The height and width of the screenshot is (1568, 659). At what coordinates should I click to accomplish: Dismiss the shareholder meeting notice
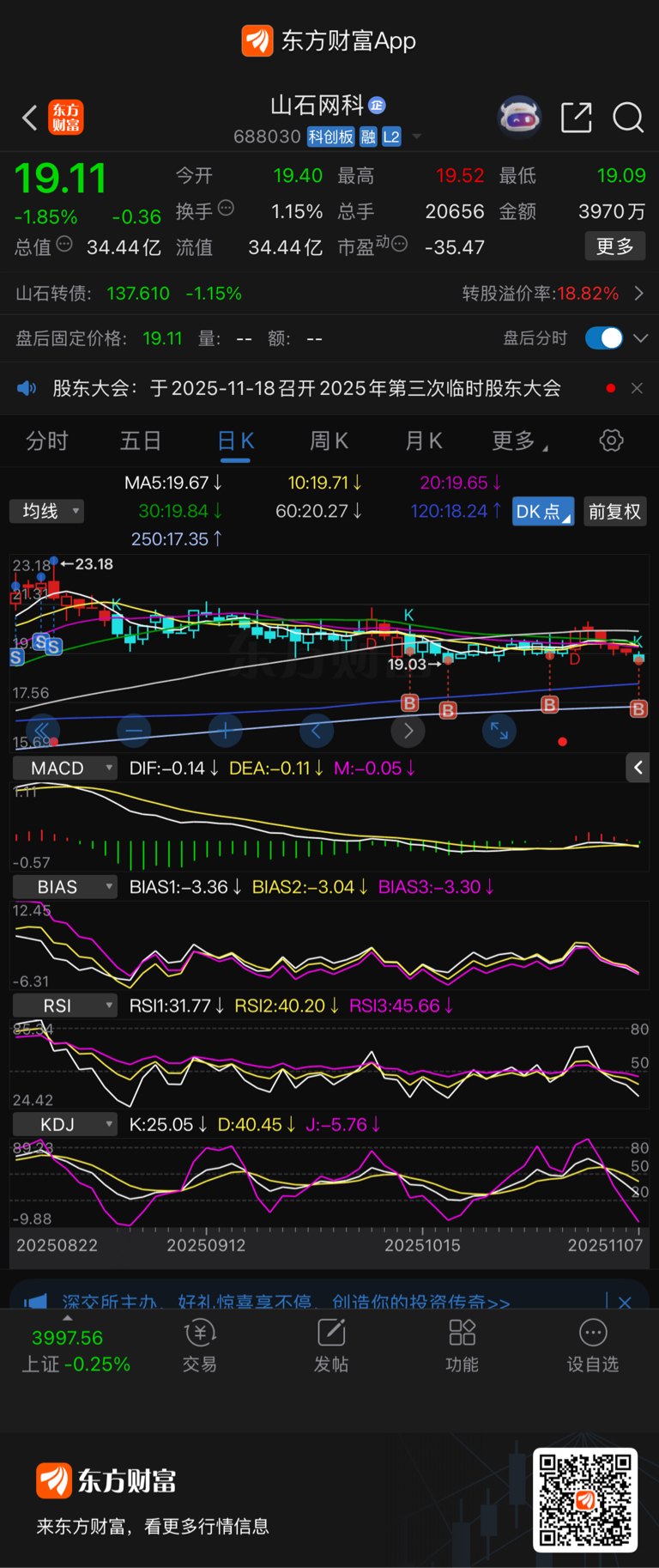637,388
